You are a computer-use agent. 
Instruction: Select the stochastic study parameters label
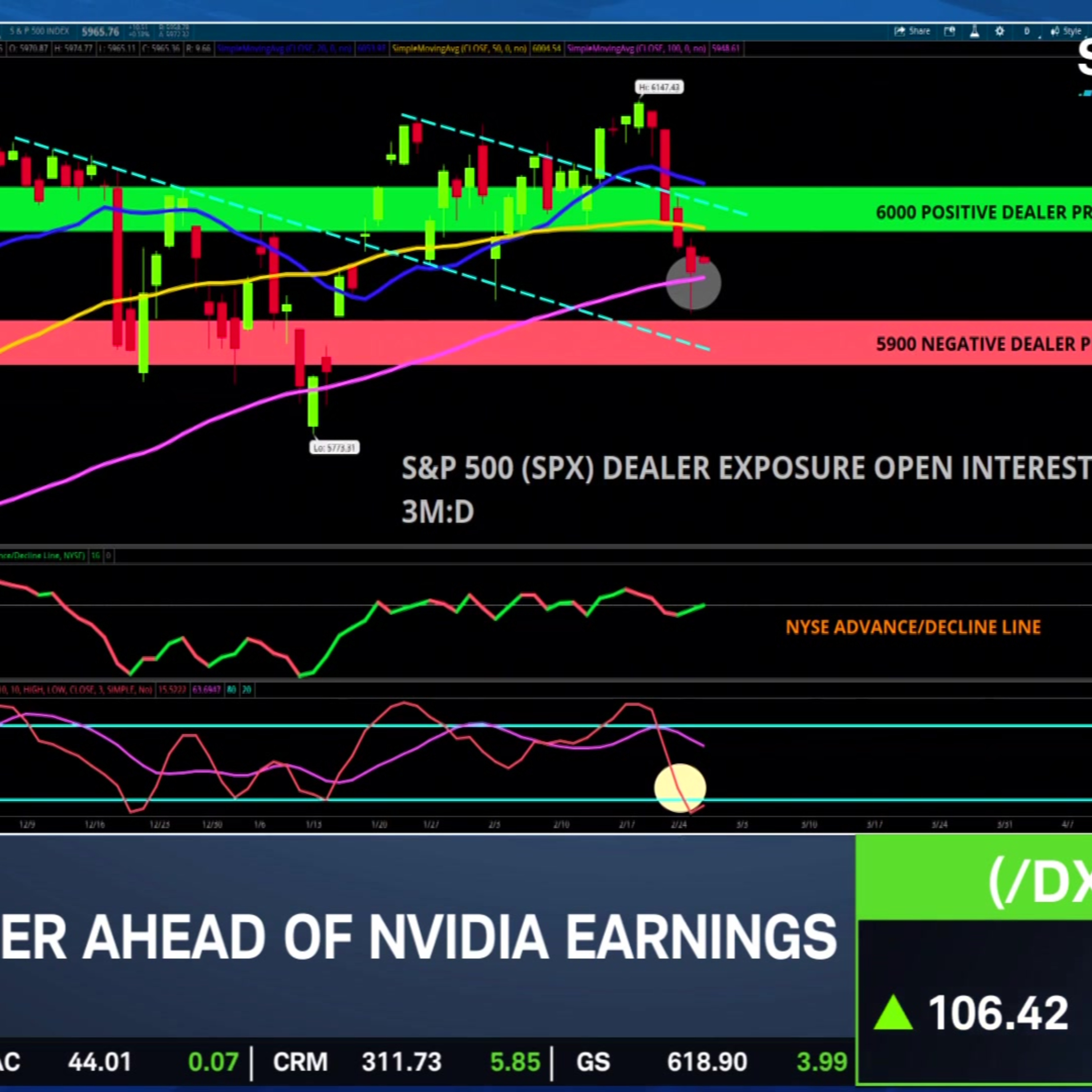[x=76, y=689]
